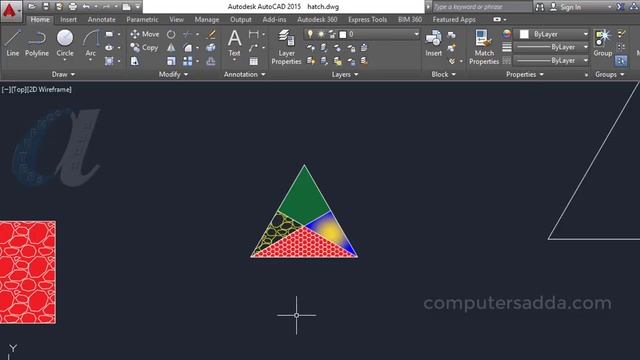
Task: Select the Rotate tool icon
Action: click(171, 35)
